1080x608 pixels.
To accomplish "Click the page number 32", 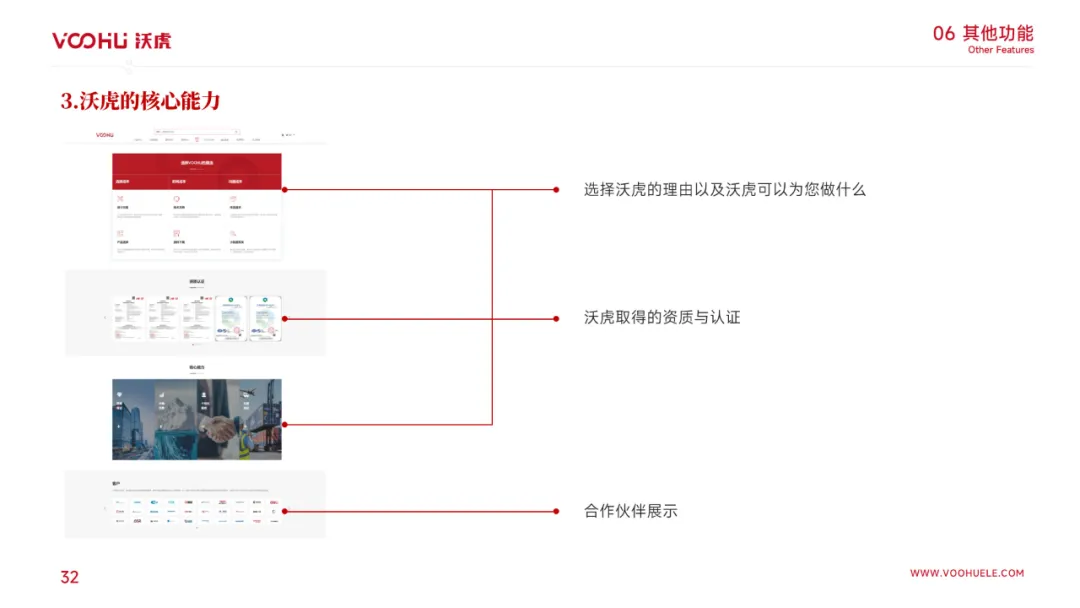I will (70, 577).
